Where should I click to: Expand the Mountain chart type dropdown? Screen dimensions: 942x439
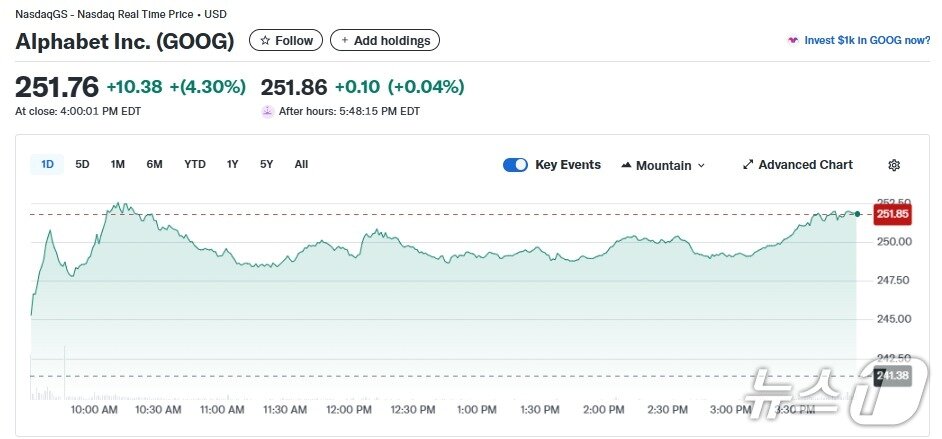[x=701, y=166]
